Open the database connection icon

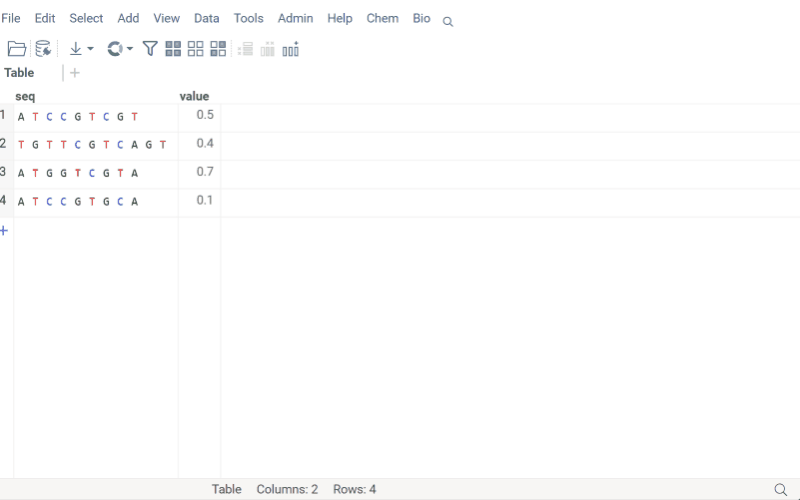43,48
